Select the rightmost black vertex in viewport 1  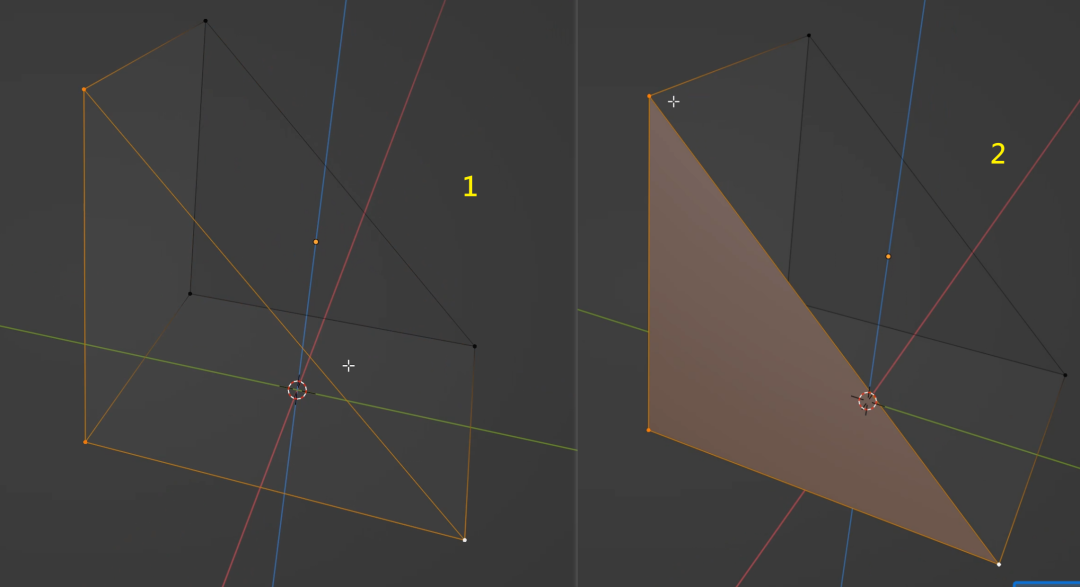coord(475,346)
